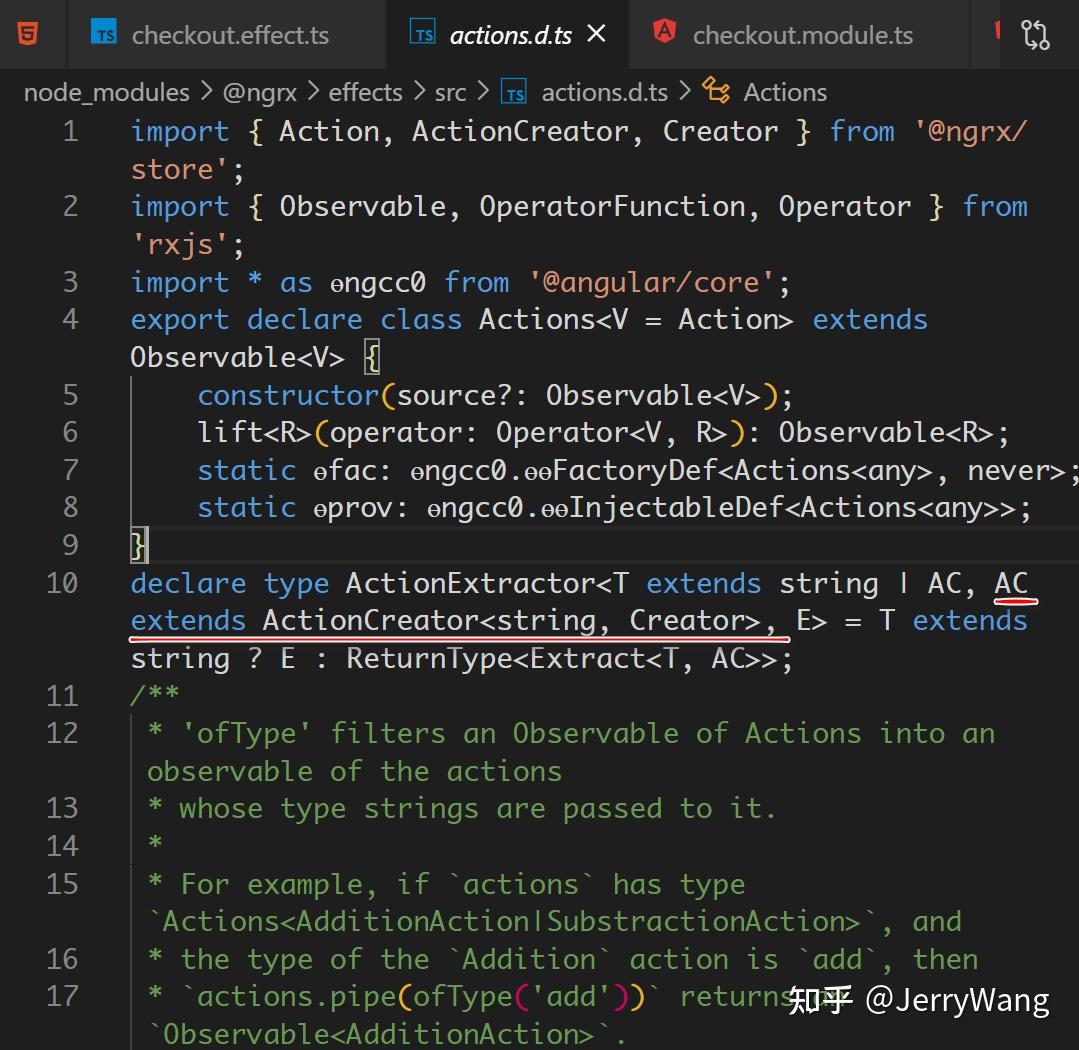Click the 'rxjs' string in the import
This screenshot has width=1079, height=1050.
pos(180,244)
